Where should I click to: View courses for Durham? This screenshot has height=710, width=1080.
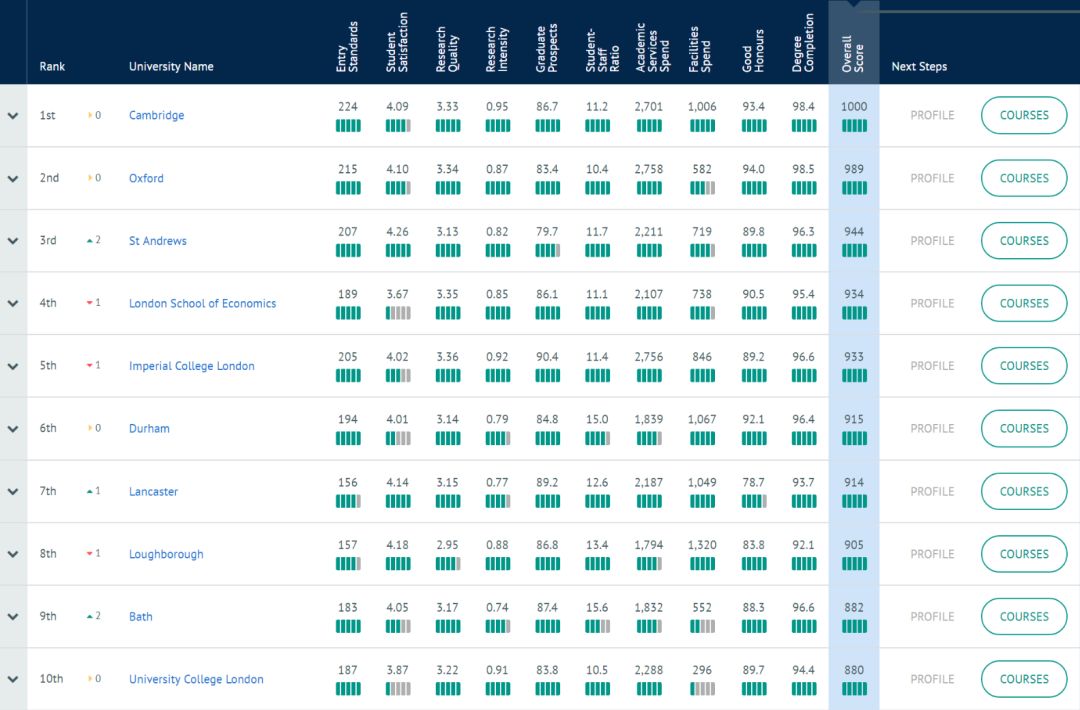1024,428
